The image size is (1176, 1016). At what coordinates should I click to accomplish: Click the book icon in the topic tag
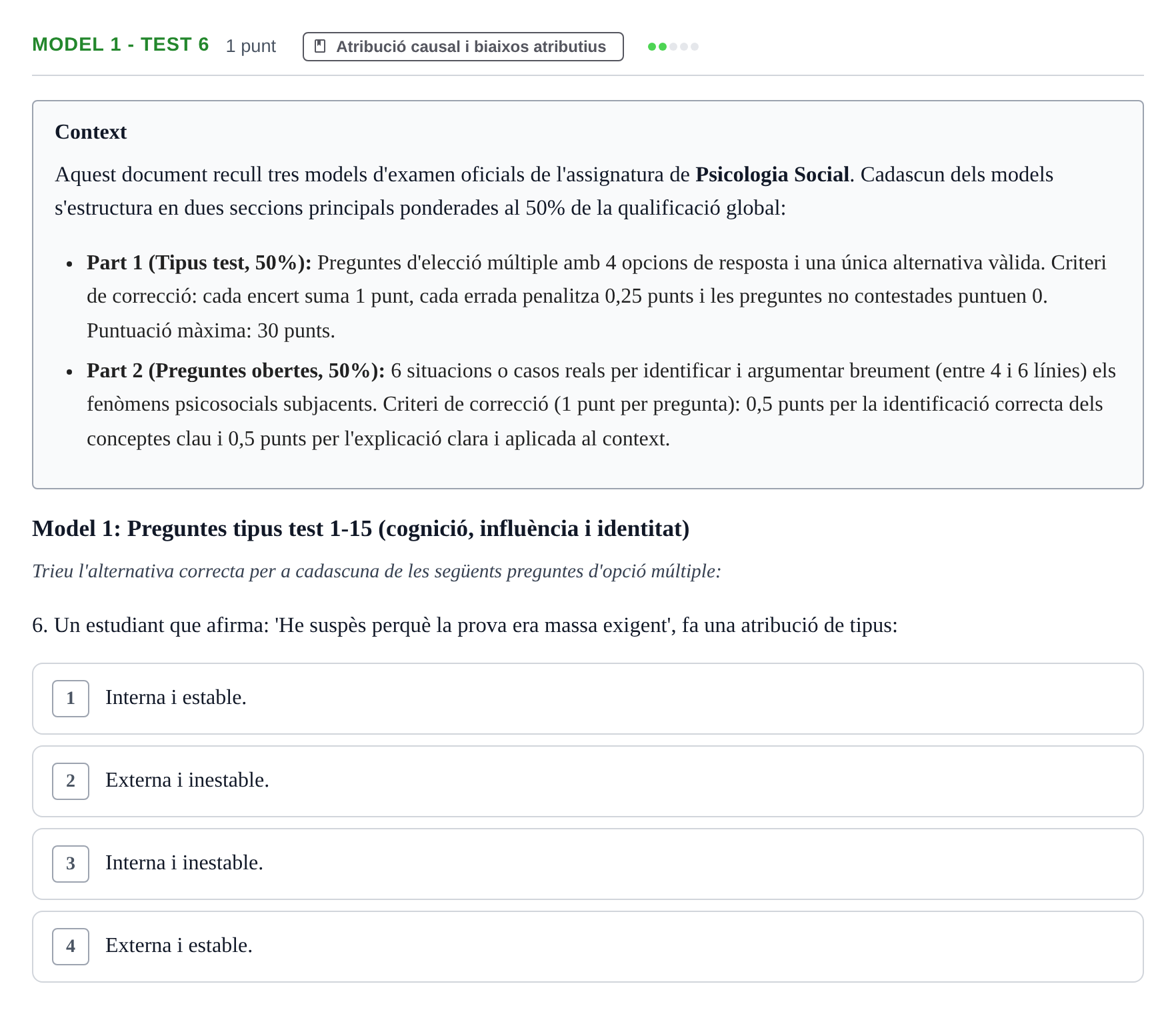[320, 47]
